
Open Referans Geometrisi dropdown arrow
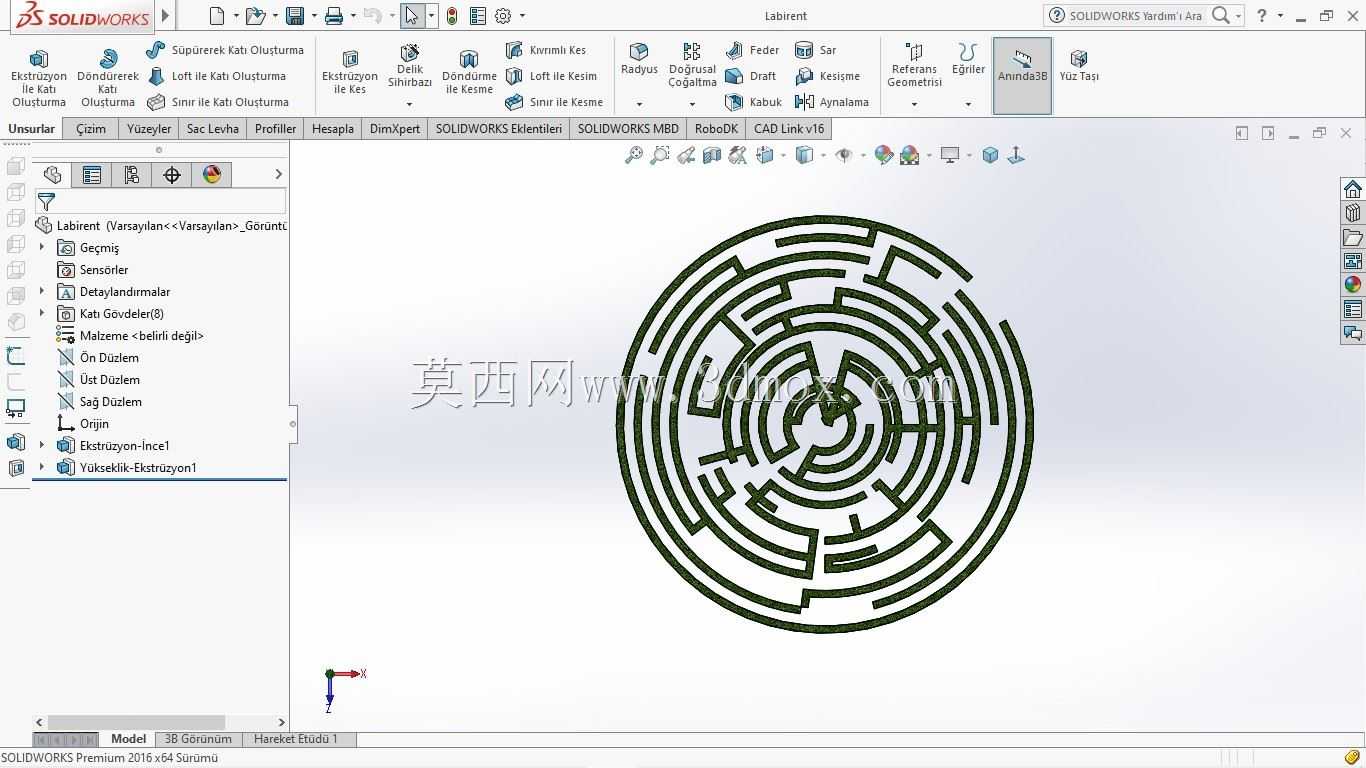914,104
